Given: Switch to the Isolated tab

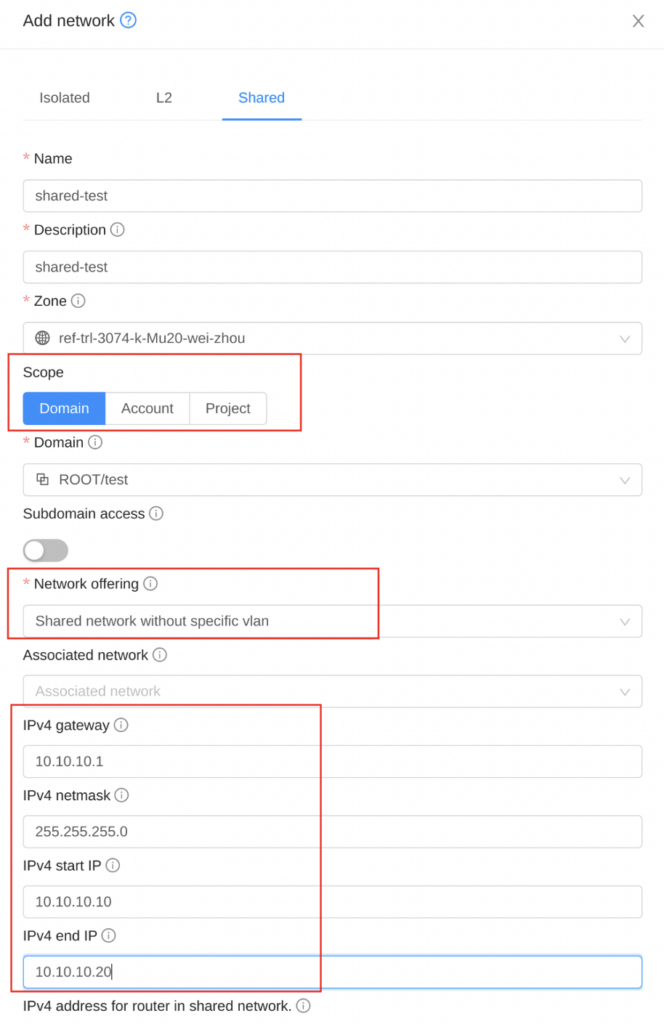Looking at the screenshot, I should 64,97.
